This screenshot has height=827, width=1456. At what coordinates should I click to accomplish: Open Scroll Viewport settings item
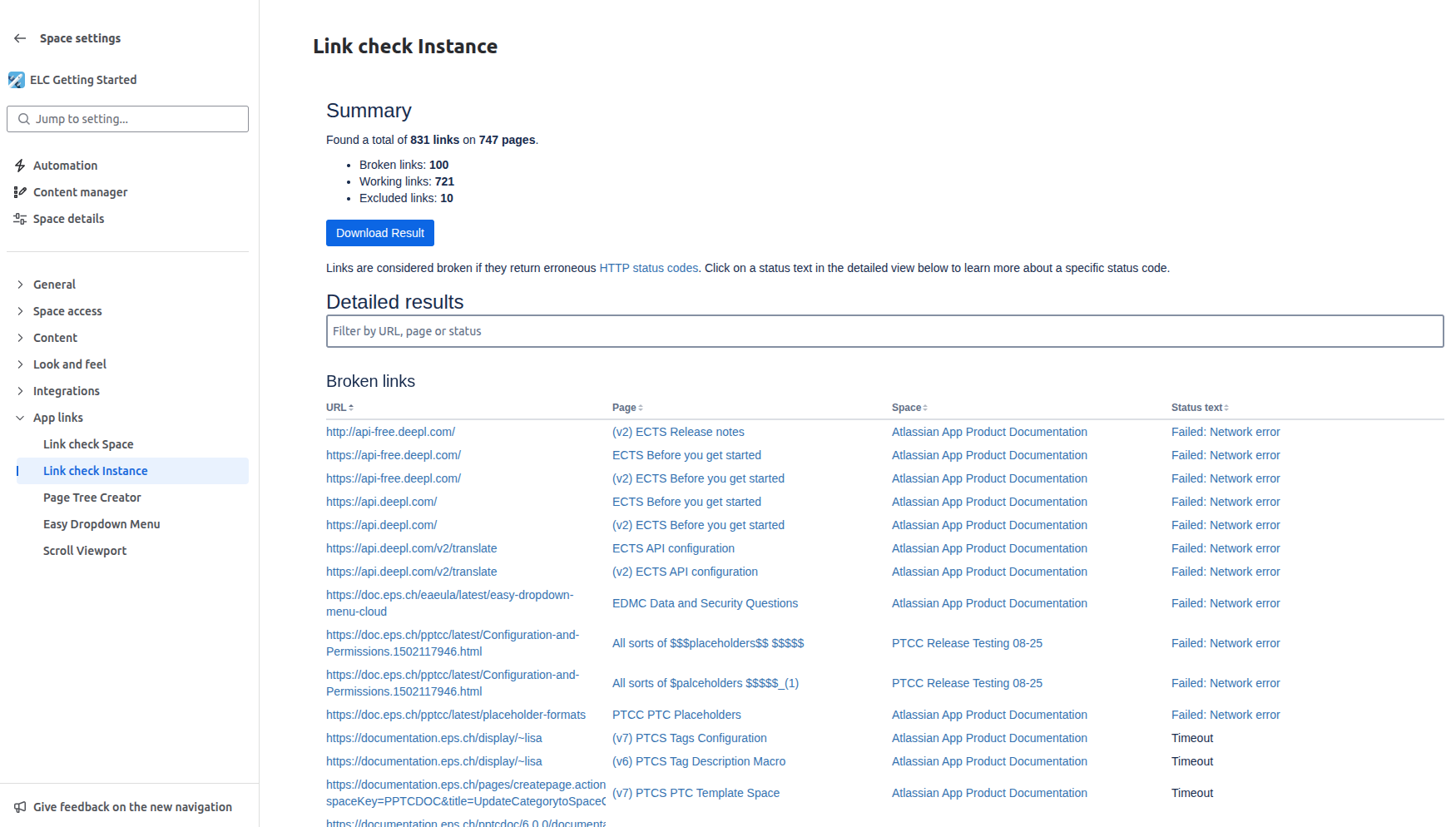click(85, 551)
